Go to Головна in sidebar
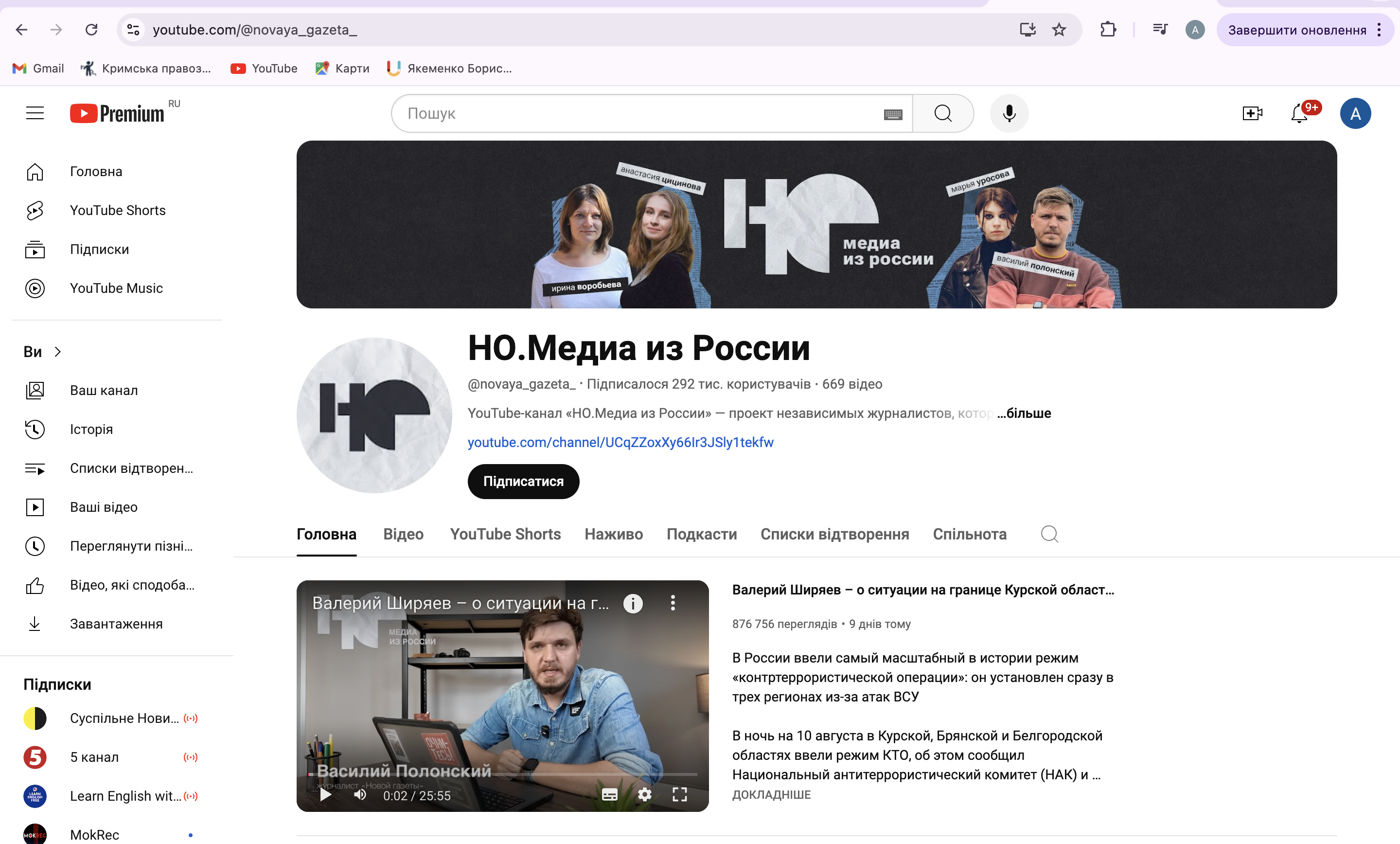The height and width of the screenshot is (844, 1400). (x=117, y=171)
